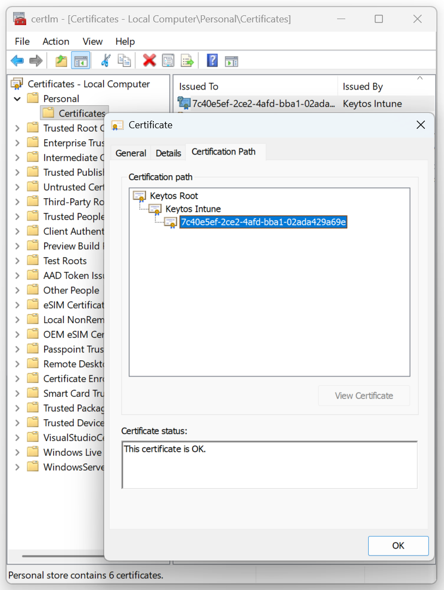Click the Back arrow toolbar icon
444x590 pixels.
(x=17, y=61)
